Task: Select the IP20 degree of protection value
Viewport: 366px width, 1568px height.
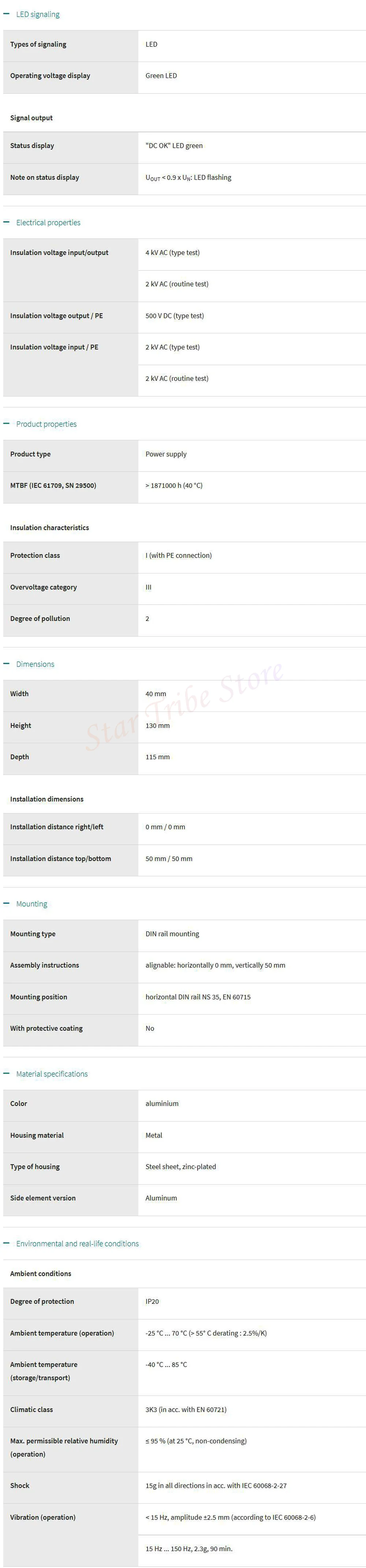Action: pos(152,1301)
